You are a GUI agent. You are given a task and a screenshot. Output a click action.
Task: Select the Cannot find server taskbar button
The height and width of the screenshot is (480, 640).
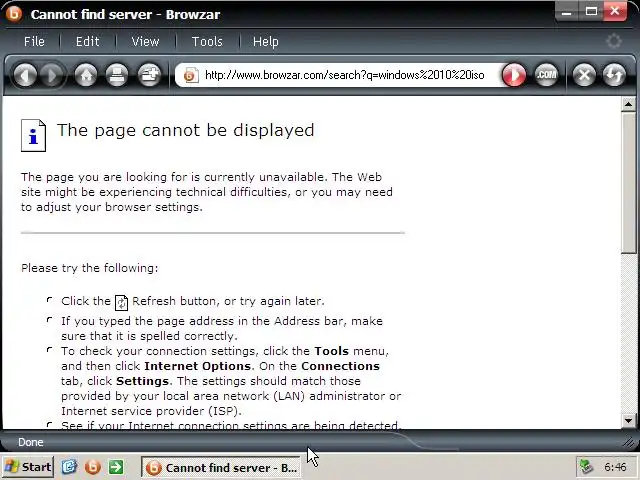tap(221, 467)
